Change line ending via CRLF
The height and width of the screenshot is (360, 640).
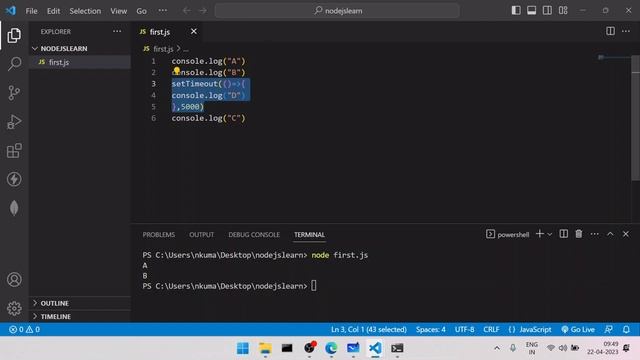[491, 329]
